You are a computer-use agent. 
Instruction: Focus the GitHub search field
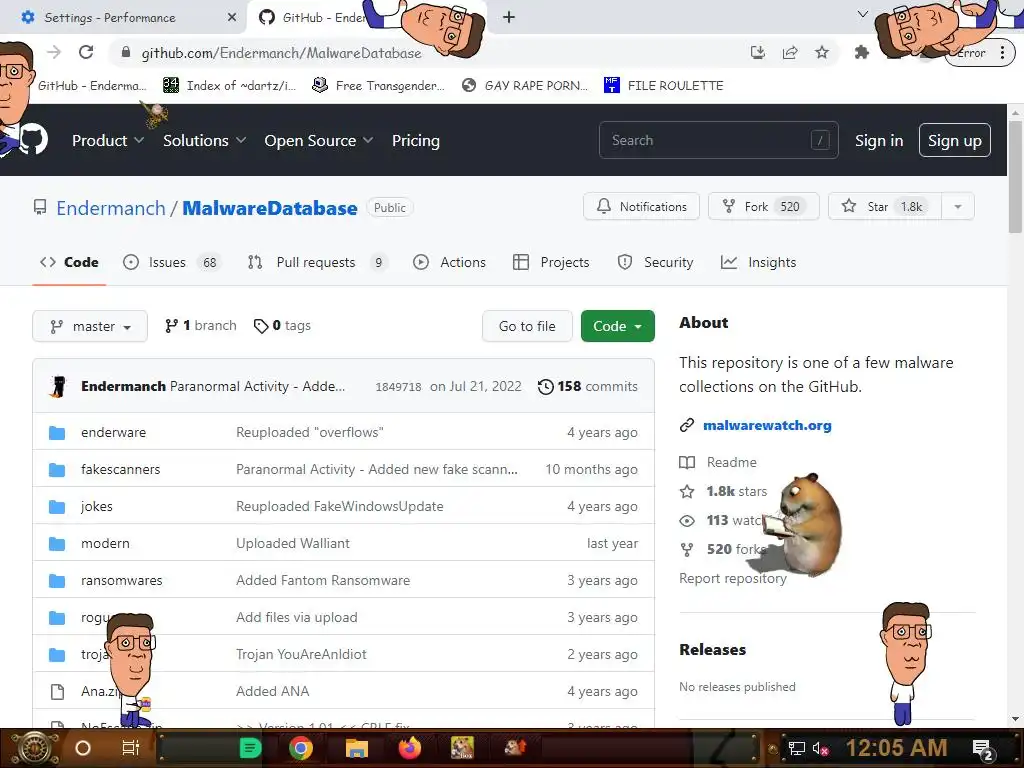tap(718, 140)
